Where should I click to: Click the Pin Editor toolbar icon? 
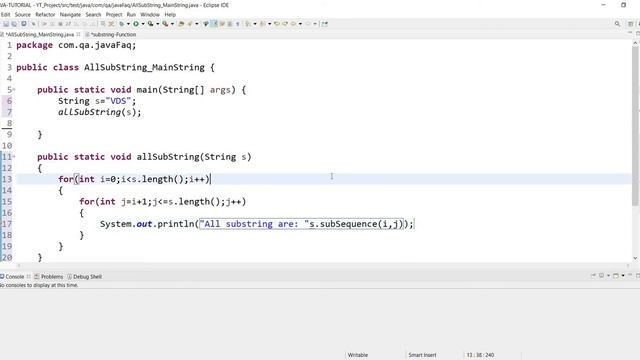pos(324,24)
